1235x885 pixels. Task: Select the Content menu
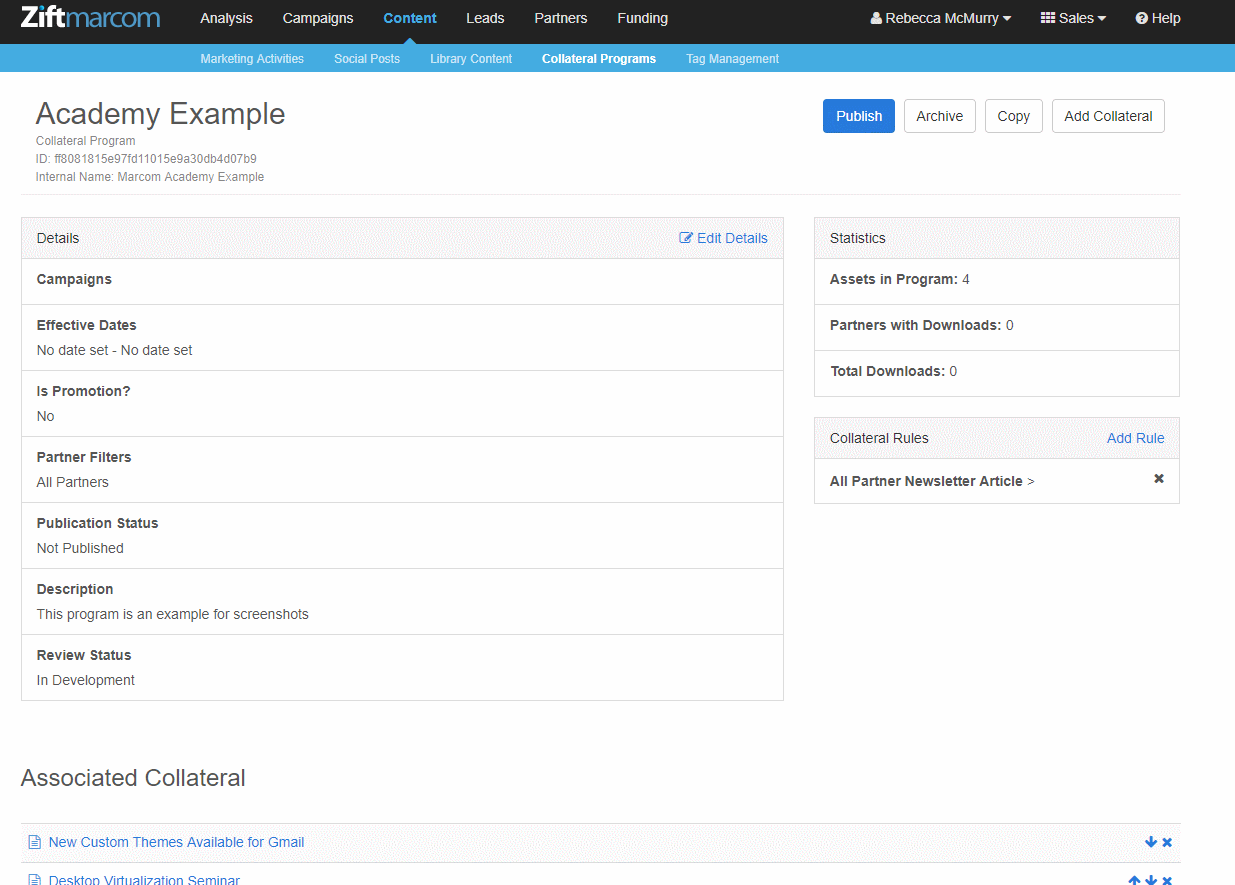coord(410,18)
